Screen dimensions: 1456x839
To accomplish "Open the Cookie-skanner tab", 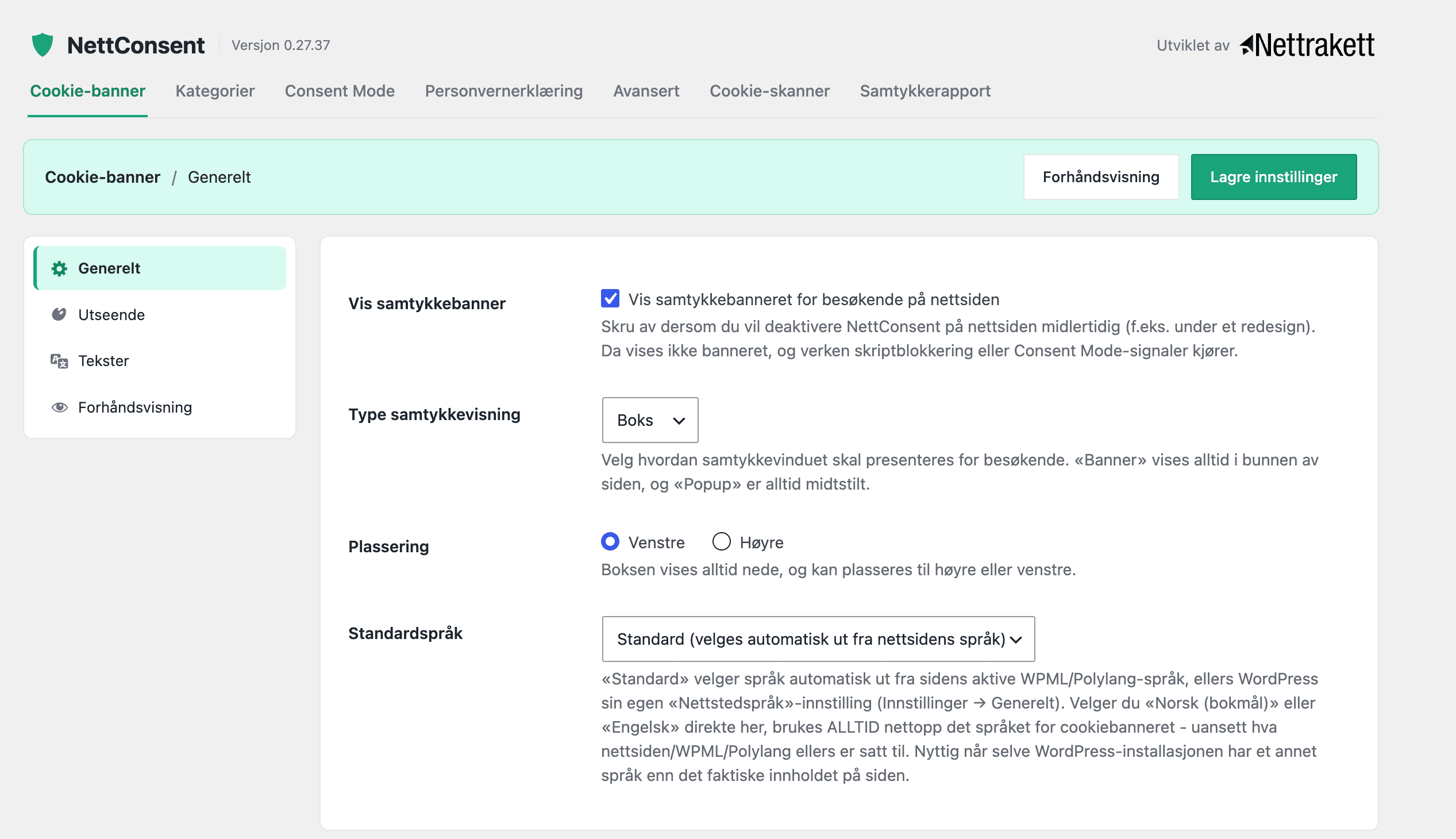I will click(769, 91).
